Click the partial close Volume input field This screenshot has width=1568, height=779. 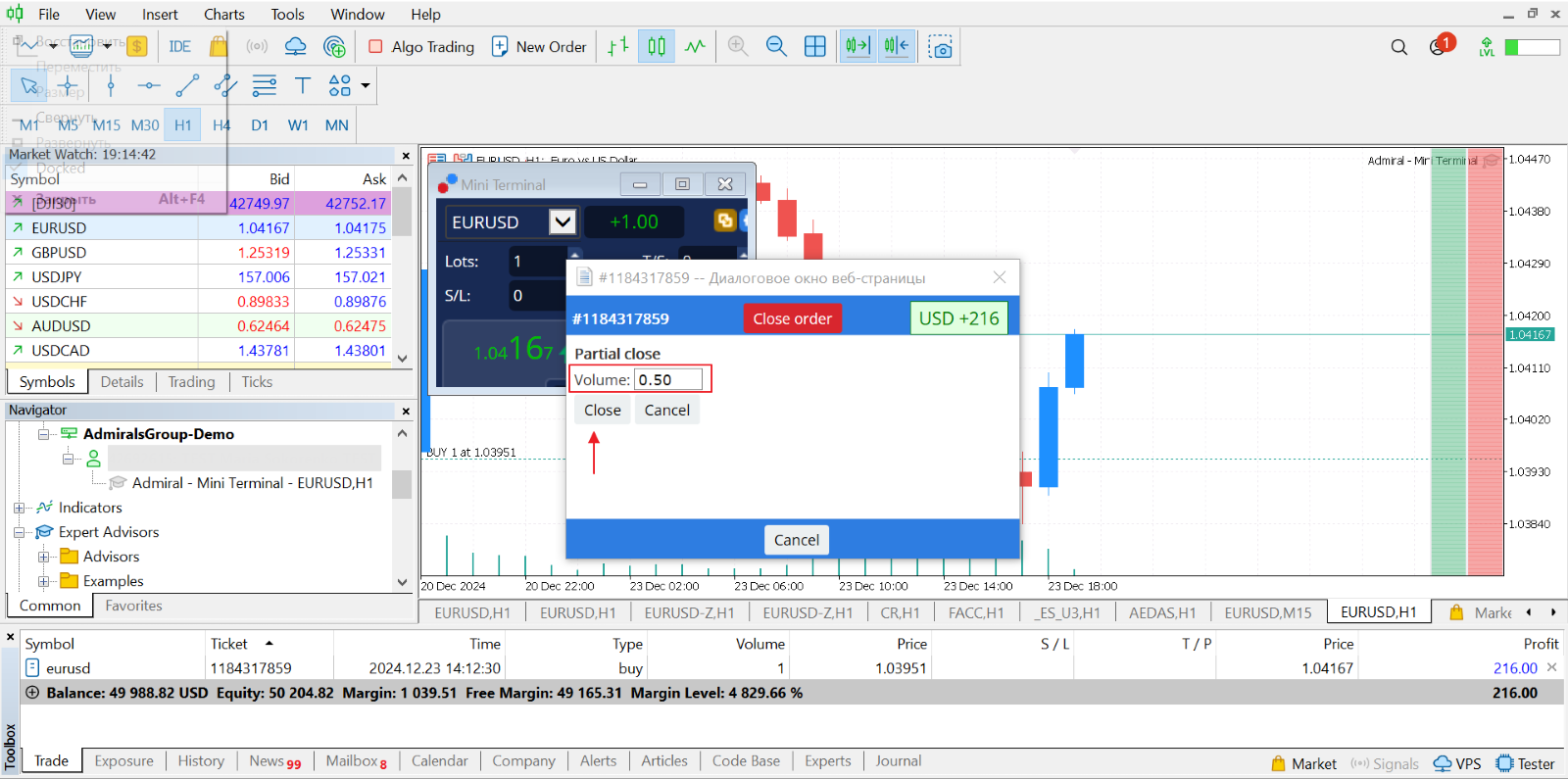pyautogui.click(x=668, y=379)
